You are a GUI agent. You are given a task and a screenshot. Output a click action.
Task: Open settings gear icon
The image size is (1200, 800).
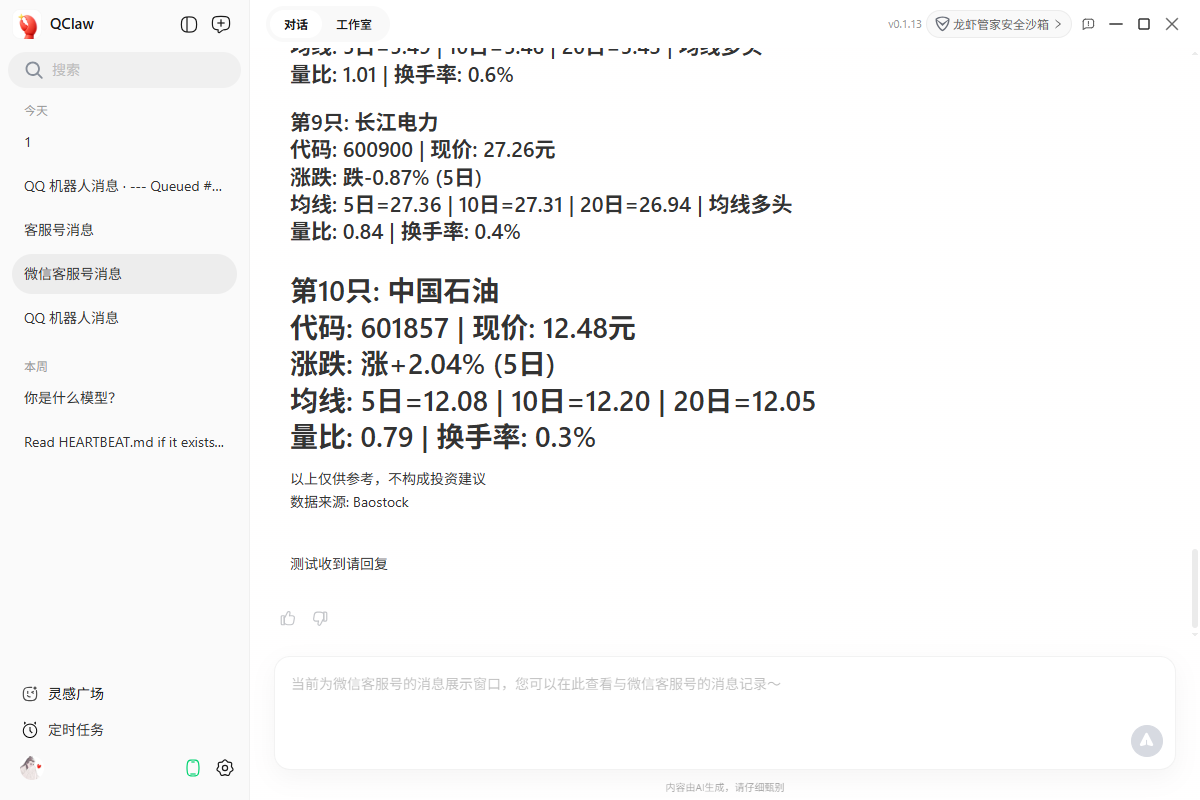coord(225,768)
